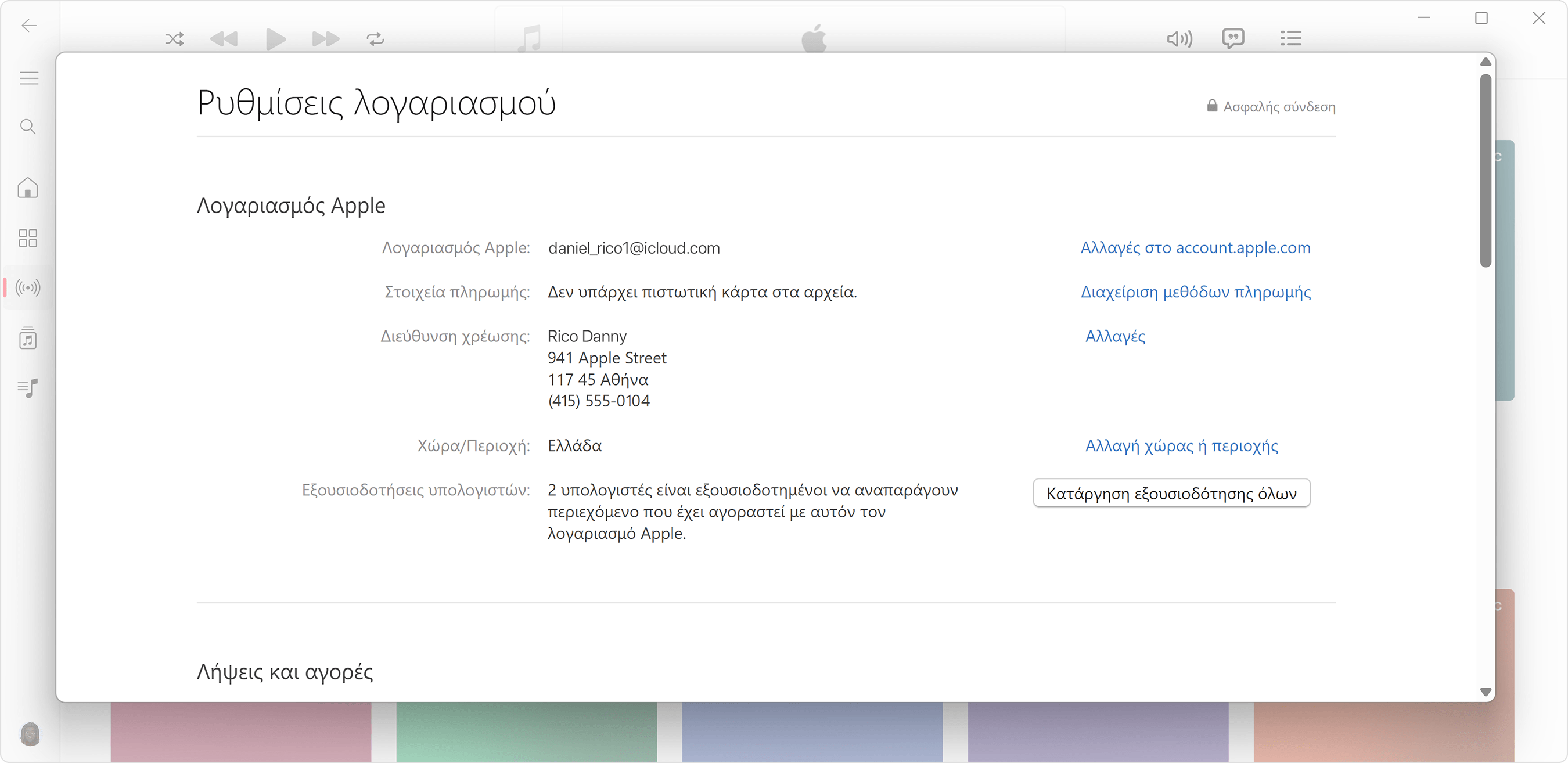The image size is (1568, 763).
Task: Click scrollbar down arrow in dialog
Action: (1486, 692)
